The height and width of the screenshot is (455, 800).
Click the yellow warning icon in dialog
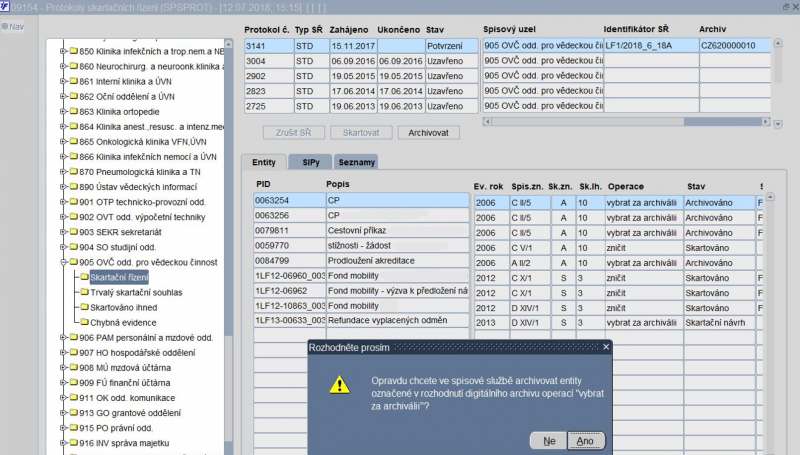(341, 384)
